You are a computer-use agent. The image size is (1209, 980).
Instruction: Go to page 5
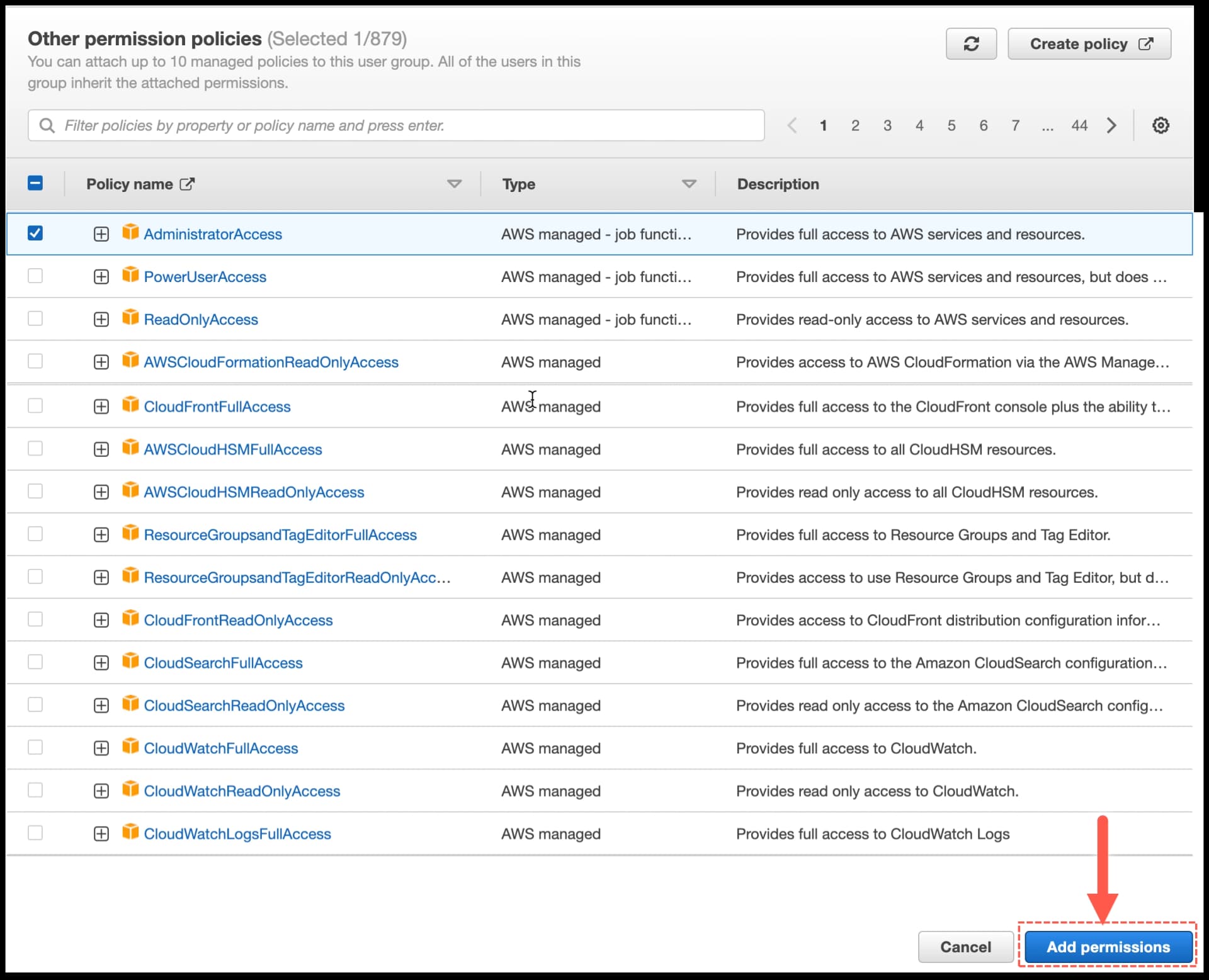[x=951, y=125]
